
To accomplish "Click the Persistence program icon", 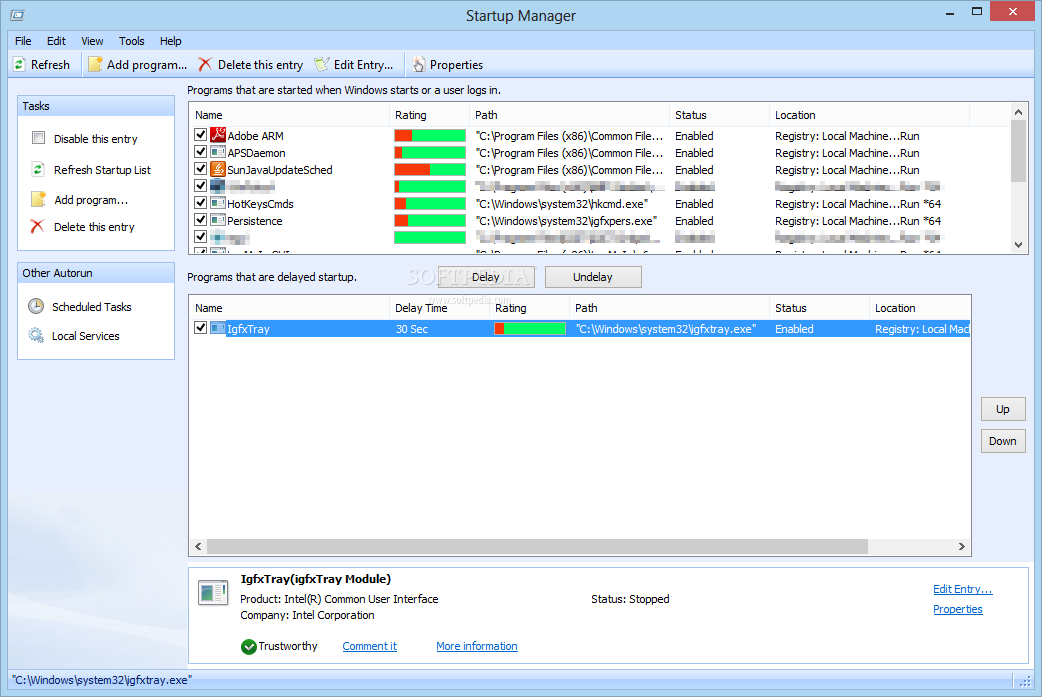I will point(218,221).
